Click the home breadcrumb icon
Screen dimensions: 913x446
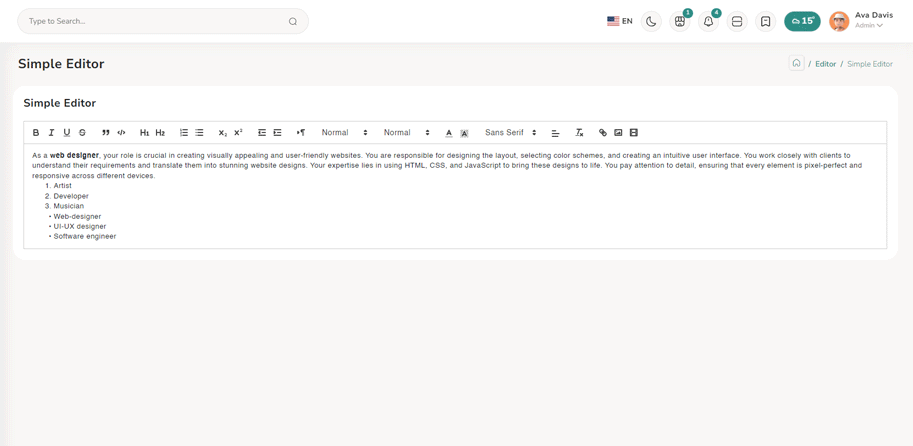(796, 63)
